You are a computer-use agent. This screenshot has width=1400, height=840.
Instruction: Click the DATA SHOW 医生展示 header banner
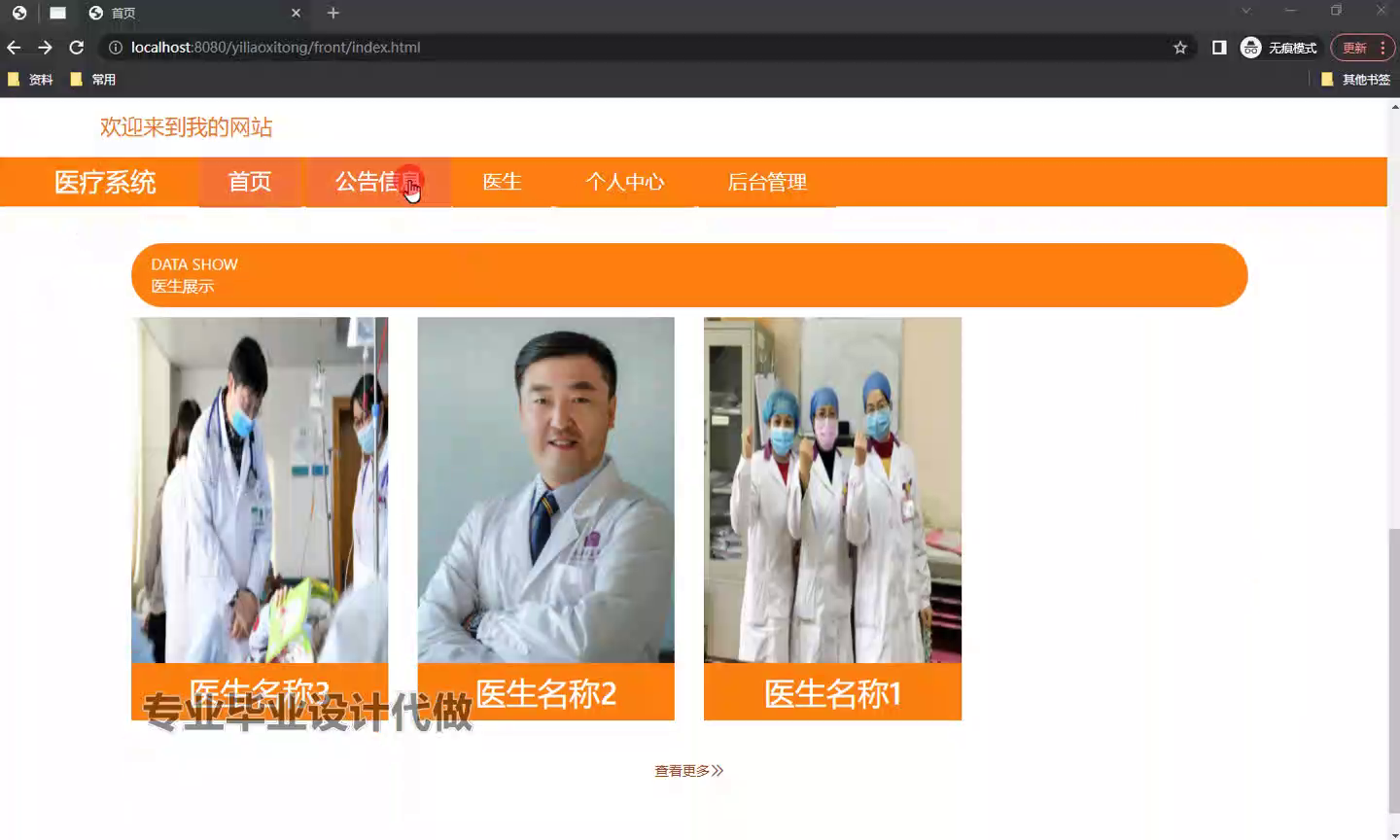coord(689,275)
